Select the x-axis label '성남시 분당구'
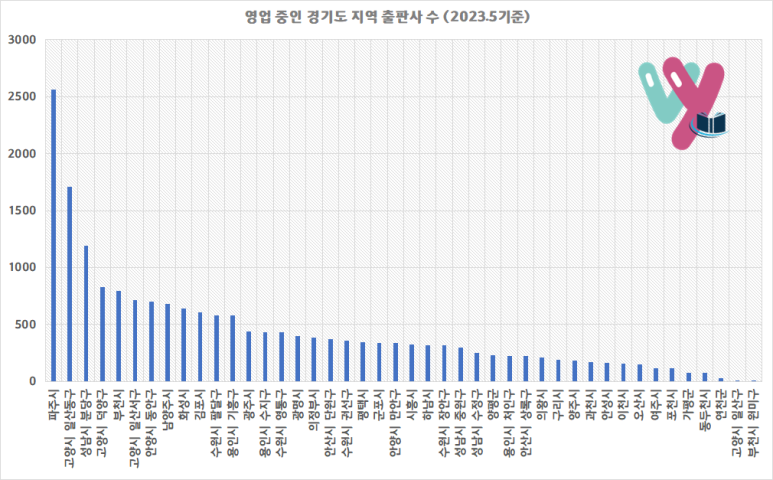The image size is (773, 480). (86, 422)
